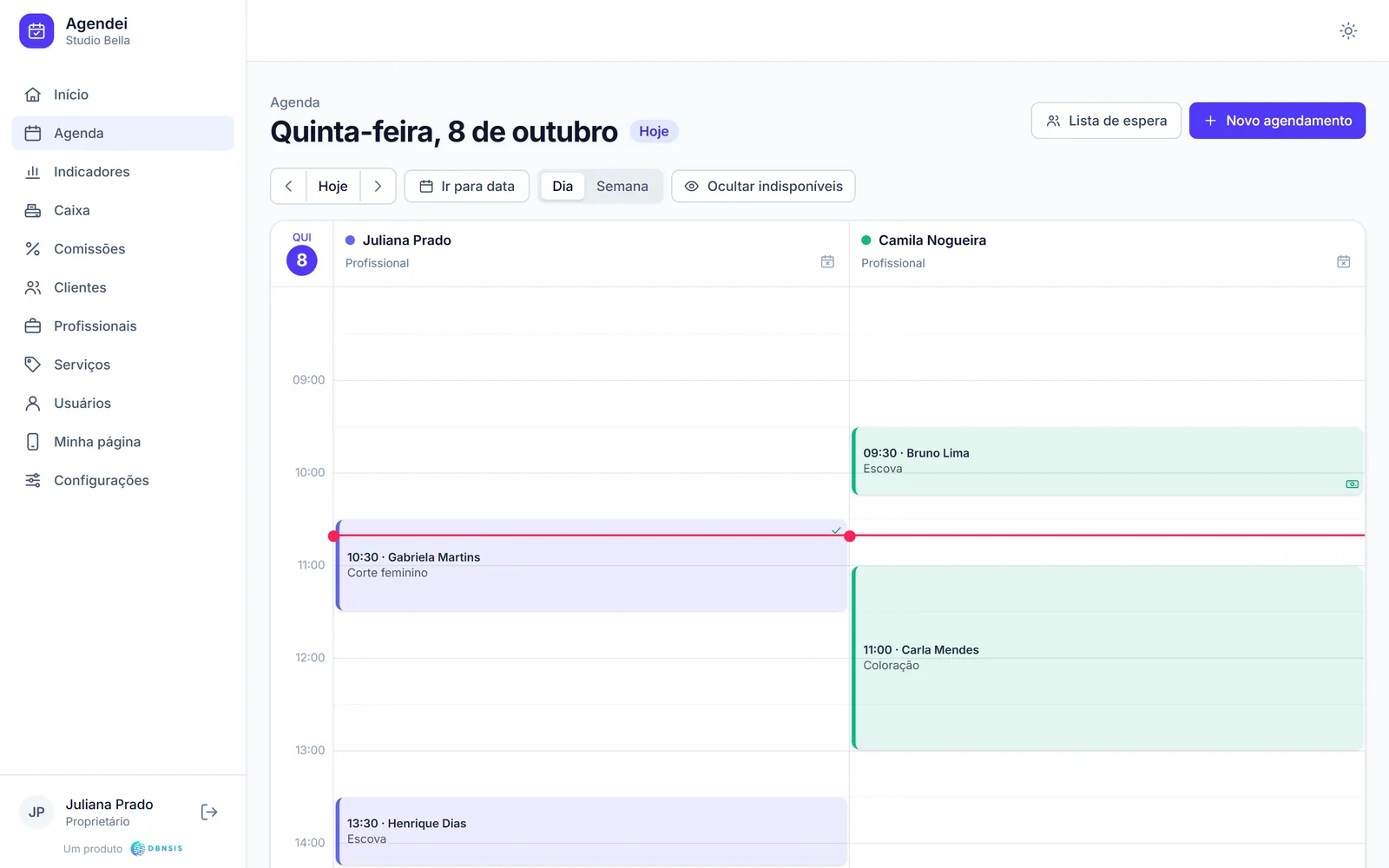Select Agenda in sidebar
1389x868 pixels.
pyautogui.click(x=122, y=133)
